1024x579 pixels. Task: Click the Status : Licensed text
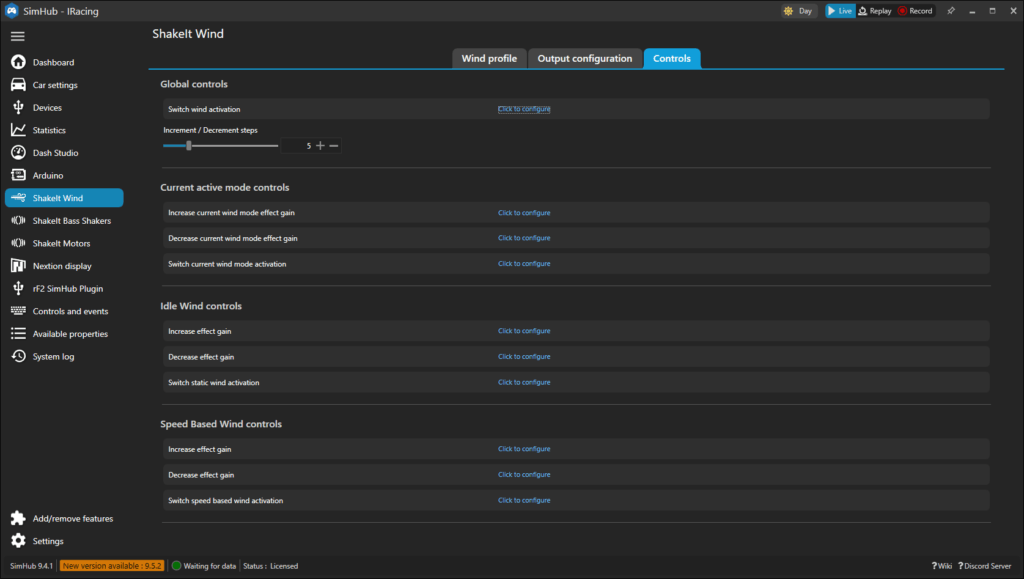[270, 566]
